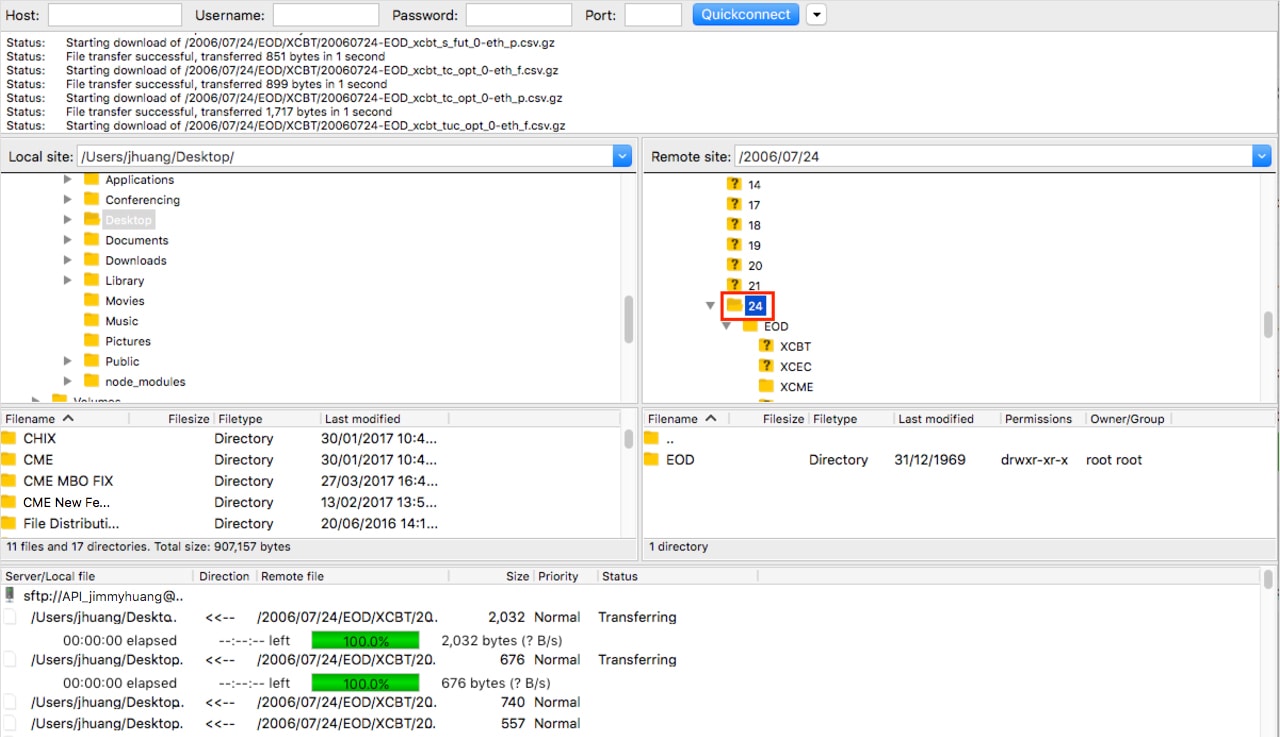Click the Downloads folder icon in local tree
1280x737 pixels.
[91, 260]
